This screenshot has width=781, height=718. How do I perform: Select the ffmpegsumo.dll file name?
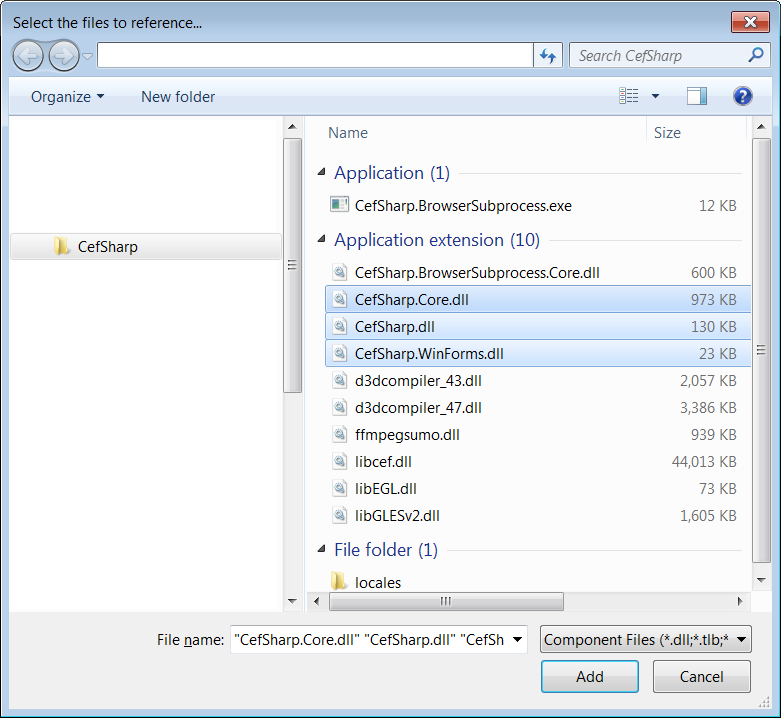coord(407,435)
